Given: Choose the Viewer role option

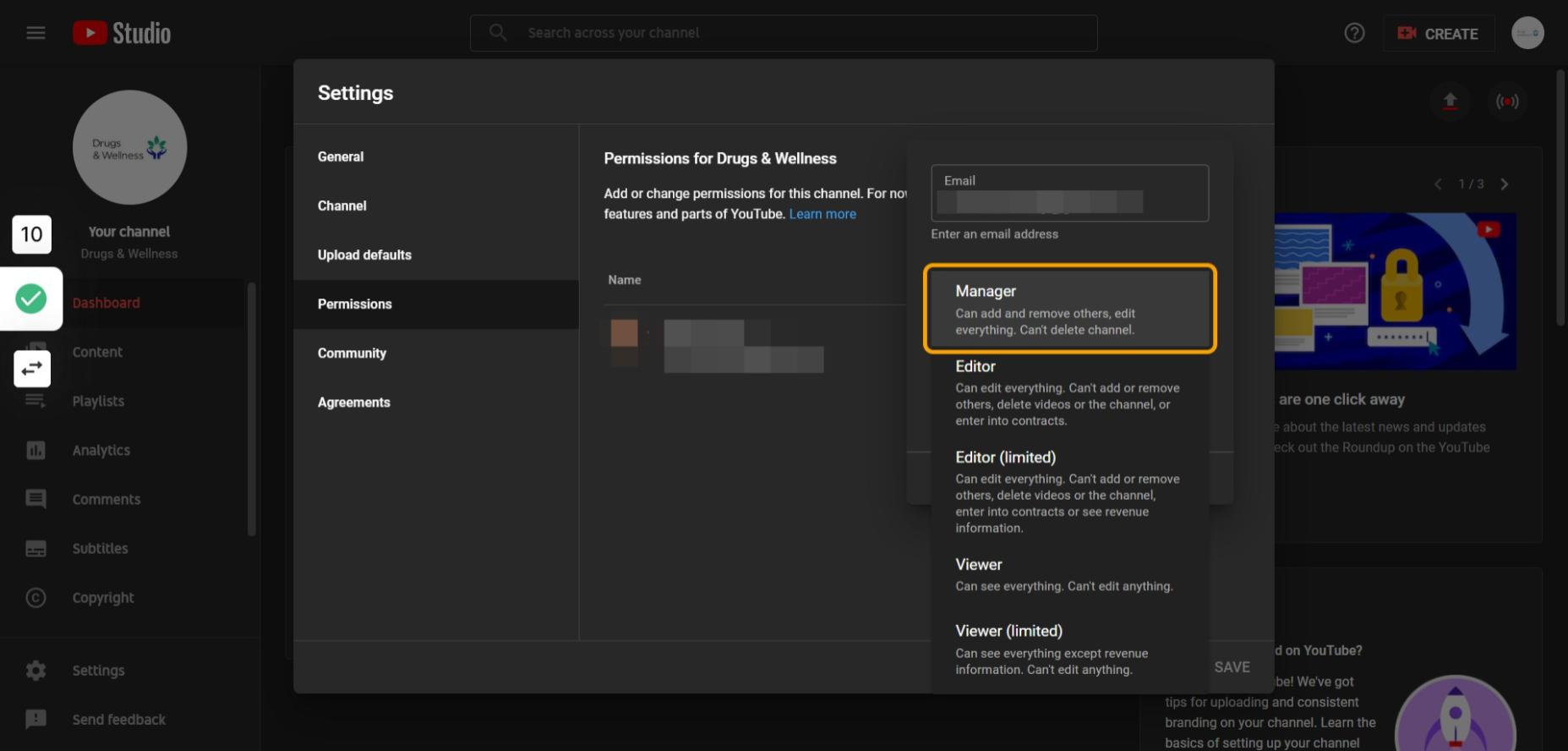Looking at the screenshot, I should pyautogui.click(x=1070, y=574).
